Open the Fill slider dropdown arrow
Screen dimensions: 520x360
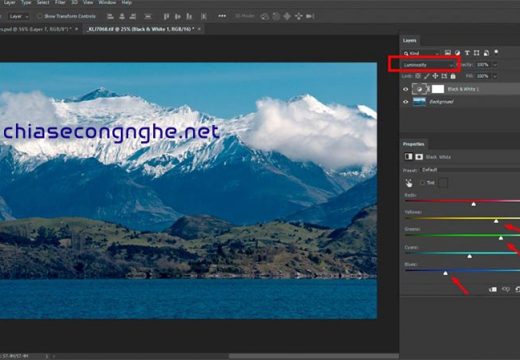pyautogui.click(x=495, y=76)
